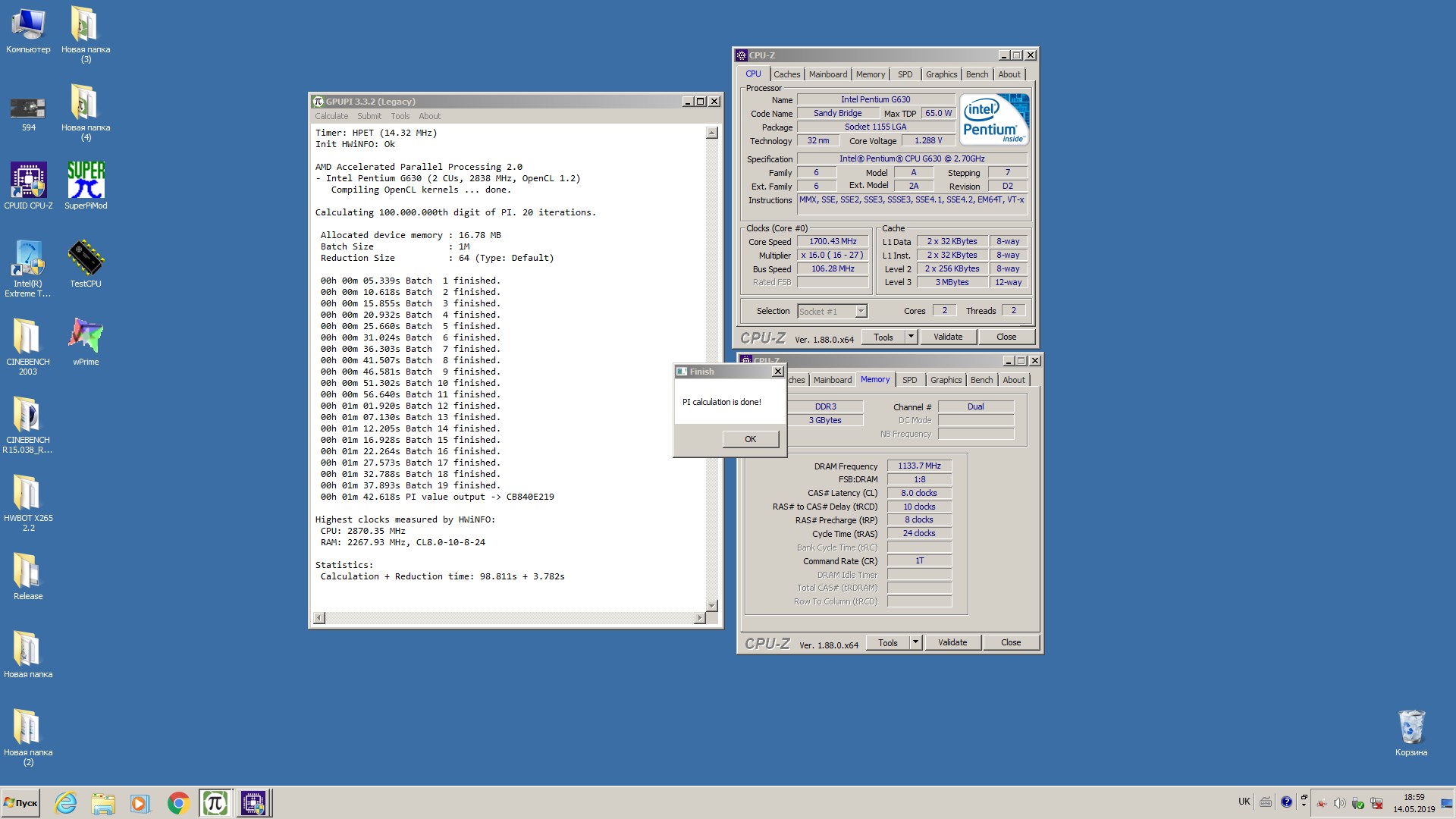Switch to GPUPI via its taskbar icon
1456x819 pixels.
click(215, 803)
